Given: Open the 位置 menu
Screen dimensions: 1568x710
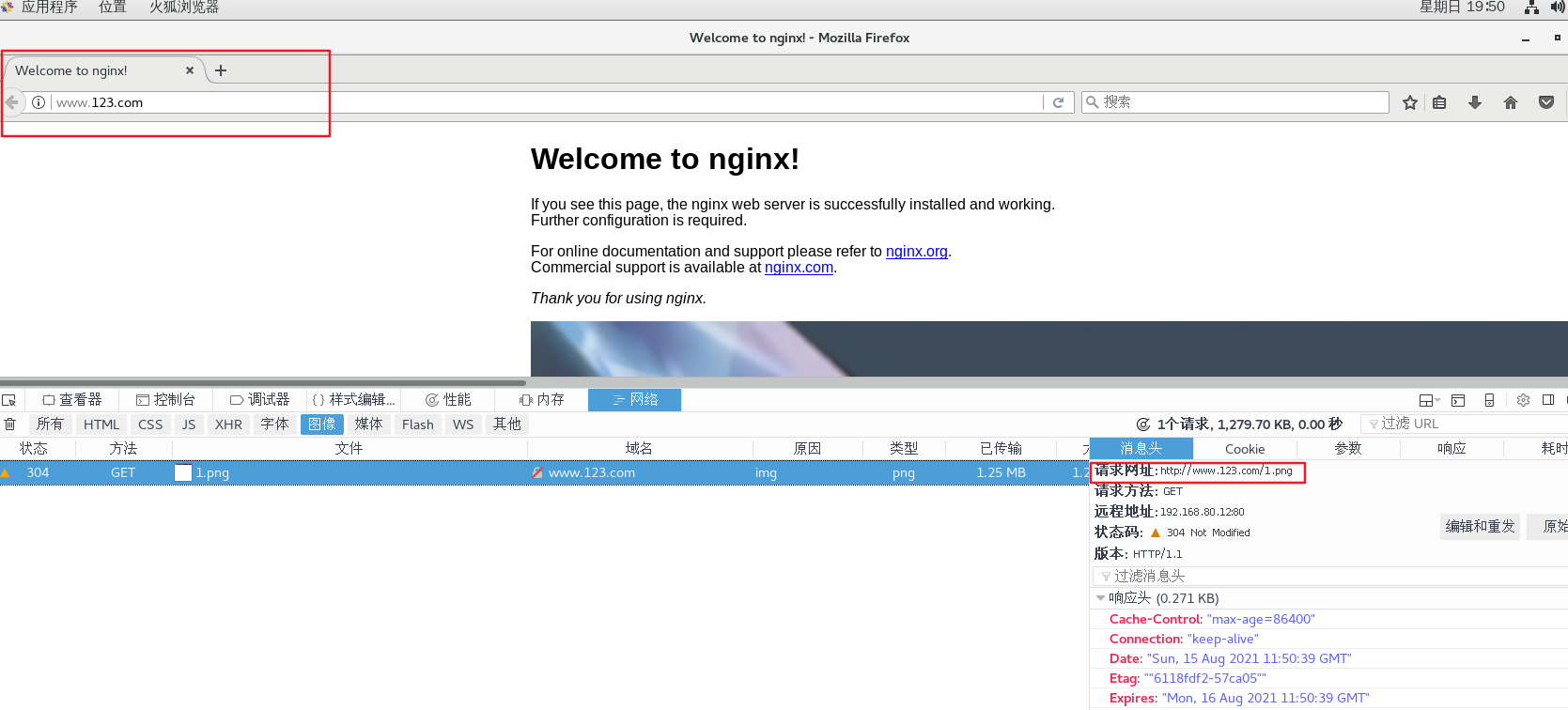Looking at the screenshot, I should (x=113, y=8).
